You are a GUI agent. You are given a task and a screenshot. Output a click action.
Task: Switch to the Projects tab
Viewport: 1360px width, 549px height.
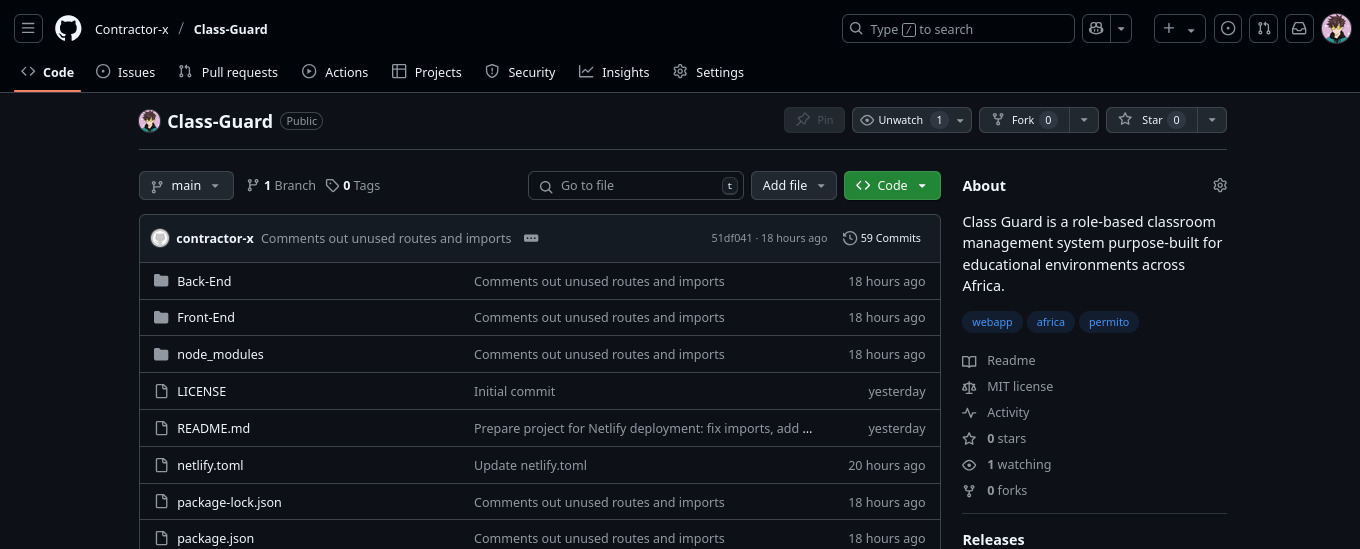(426, 72)
